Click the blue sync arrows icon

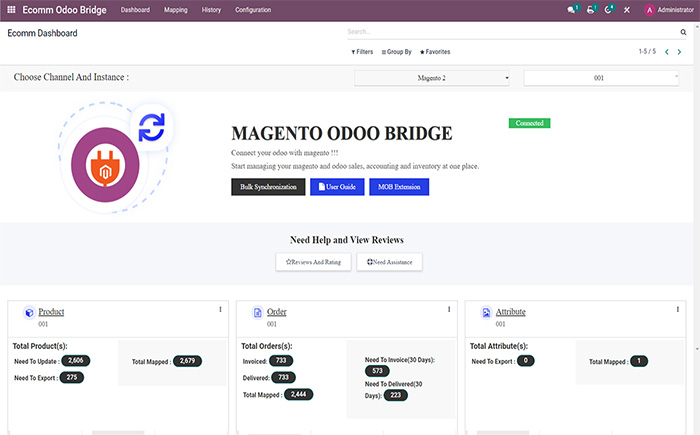(x=151, y=127)
